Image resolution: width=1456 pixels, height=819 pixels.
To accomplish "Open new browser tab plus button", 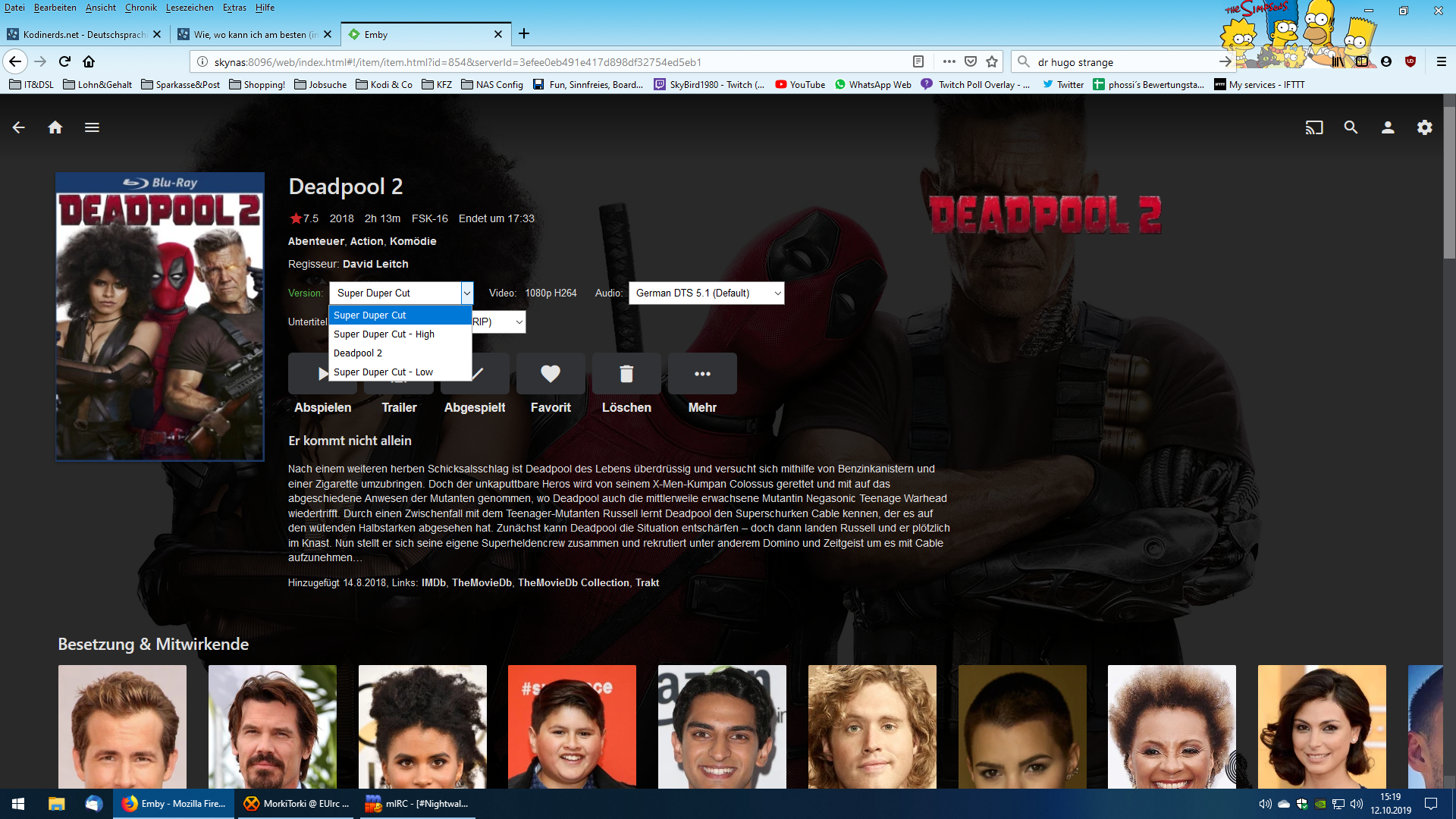I will [524, 34].
